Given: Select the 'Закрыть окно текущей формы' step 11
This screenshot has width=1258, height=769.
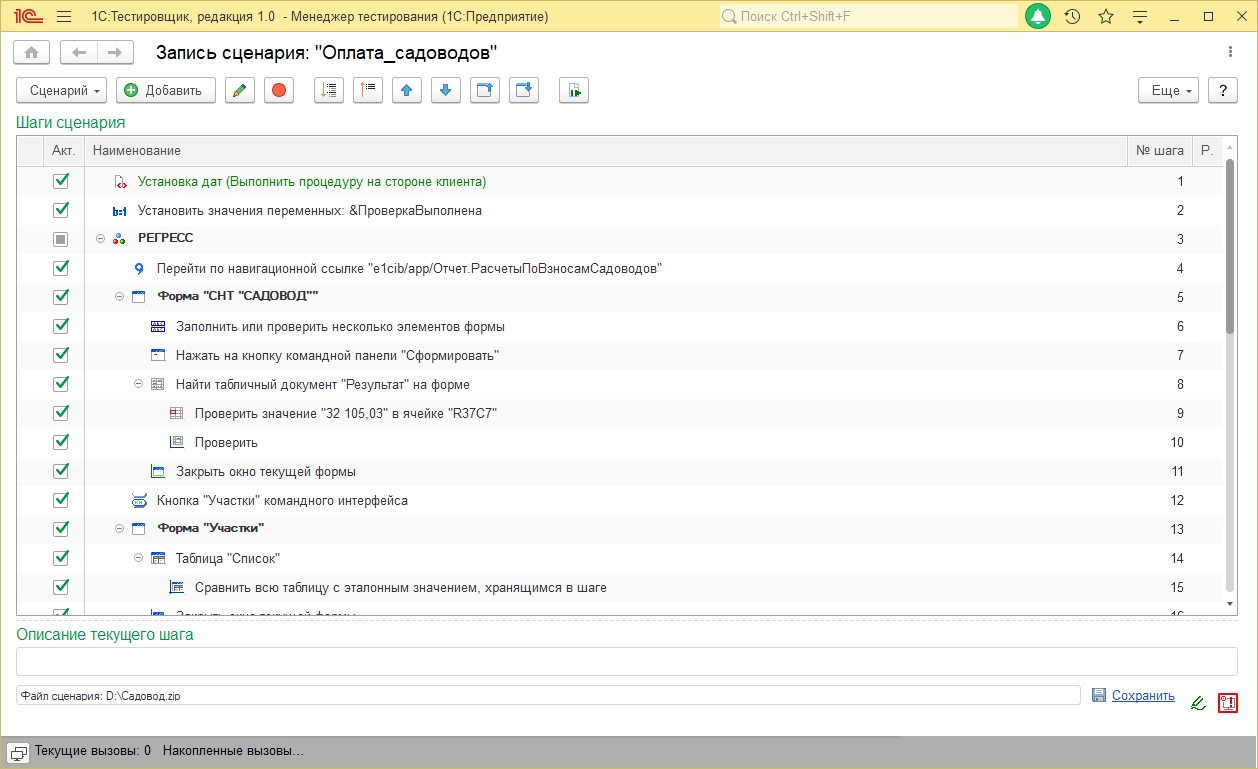Looking at the screenshot, I should (x=266, y=471).
